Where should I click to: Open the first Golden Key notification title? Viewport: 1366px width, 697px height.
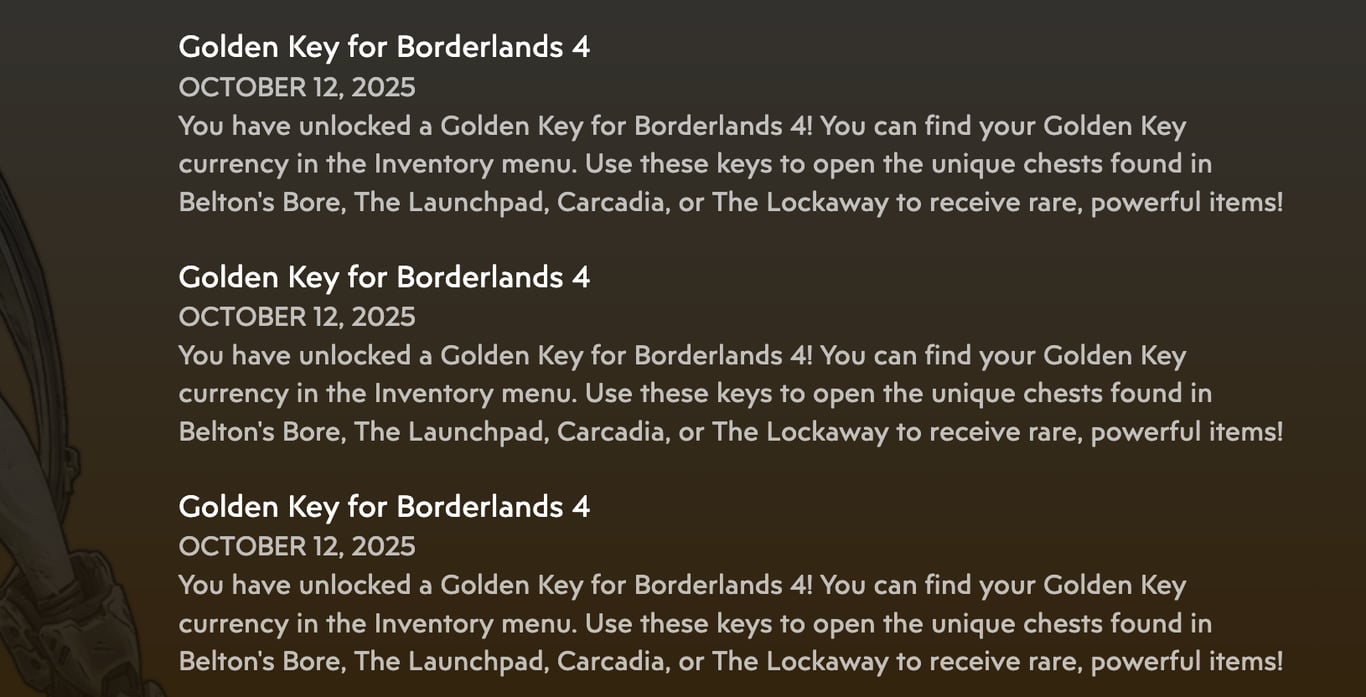coord(384,47)
